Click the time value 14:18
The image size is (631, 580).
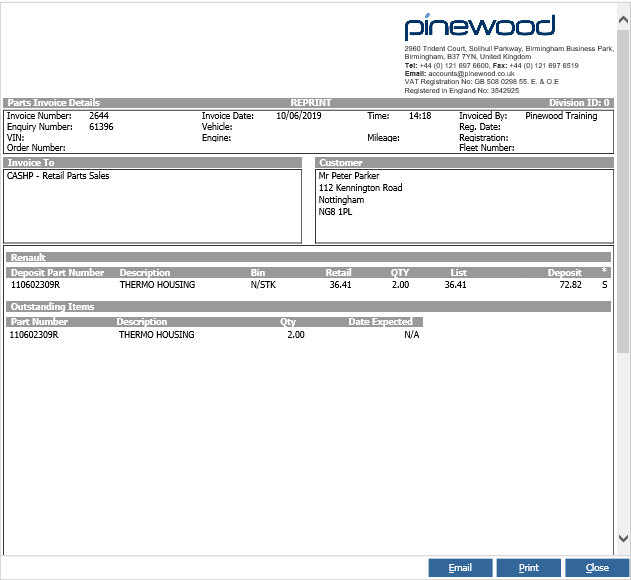420,116
